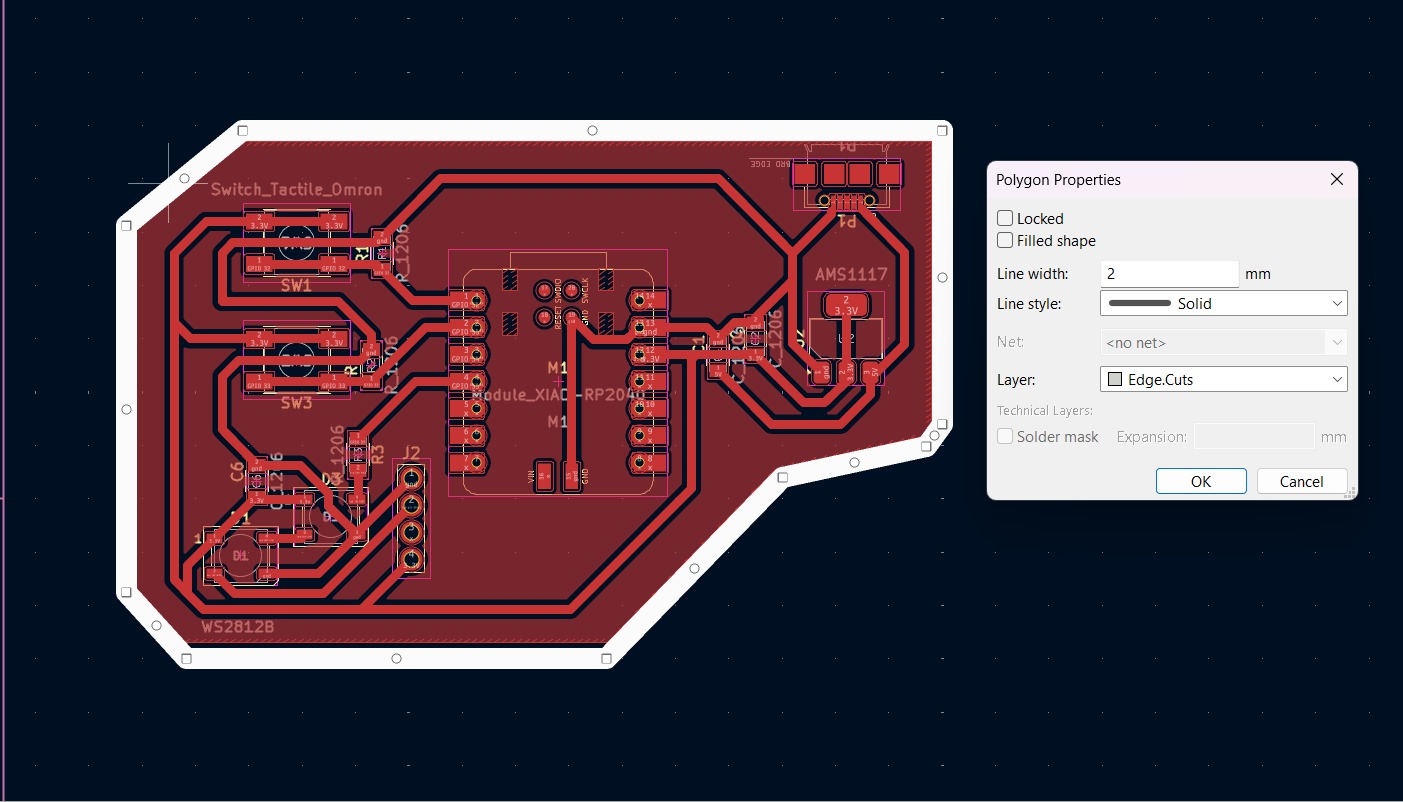Screen dimensions: 1403x802
Task: Click the D1 LED footprint pad
Action: pos(240,555)
